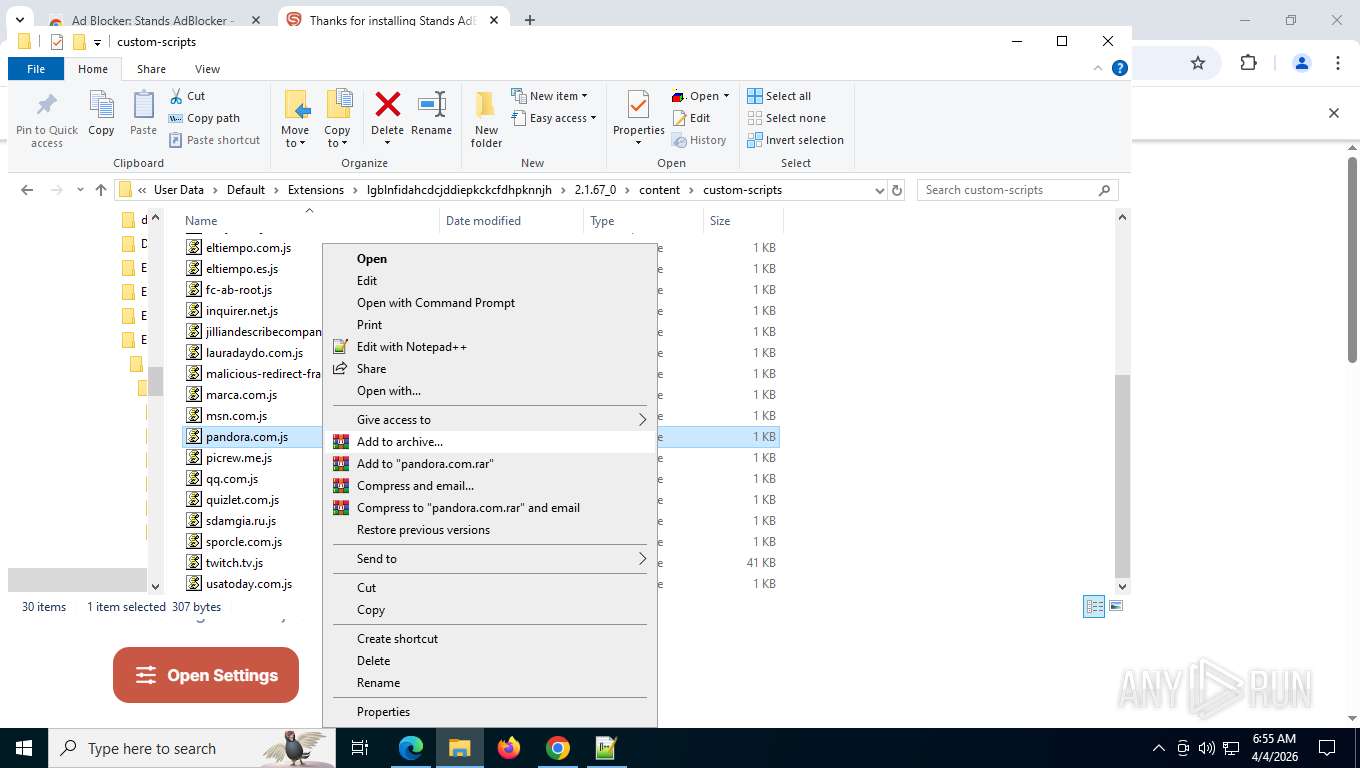Viewport: 1360px width, 768px height.
Task: Create a New folder from the ribbon
Action: click(486, 119)
